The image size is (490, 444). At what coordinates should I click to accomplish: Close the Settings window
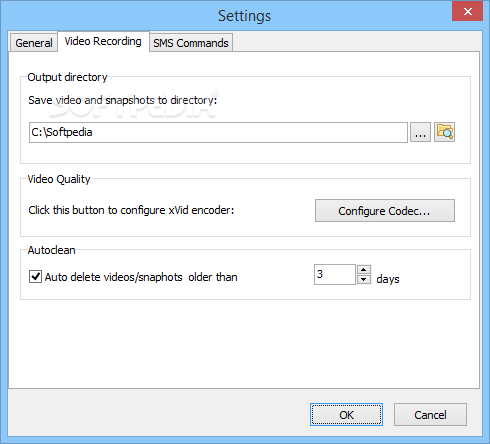click(x=467, y=11)
